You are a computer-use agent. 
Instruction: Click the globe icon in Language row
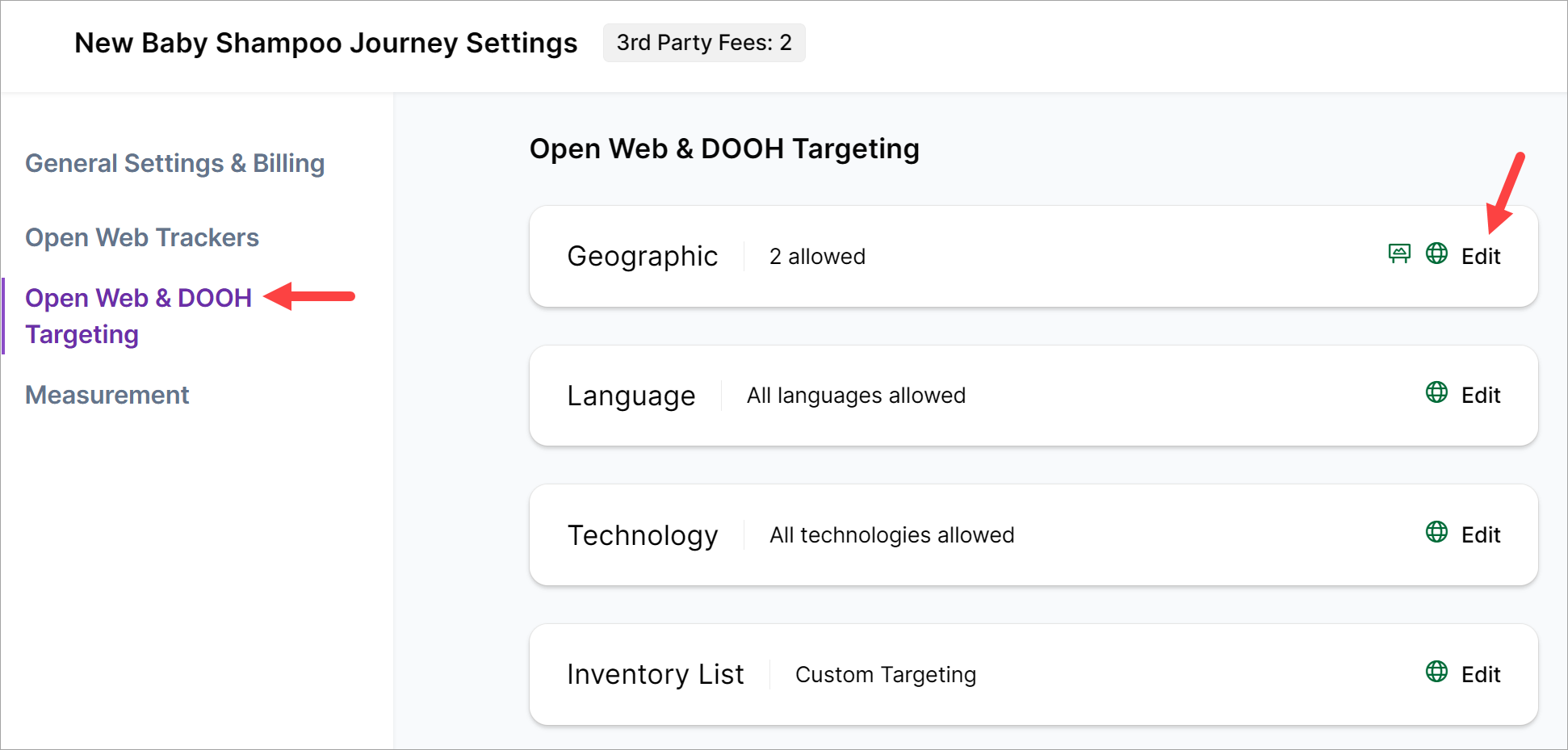(x=1436, y=392)
